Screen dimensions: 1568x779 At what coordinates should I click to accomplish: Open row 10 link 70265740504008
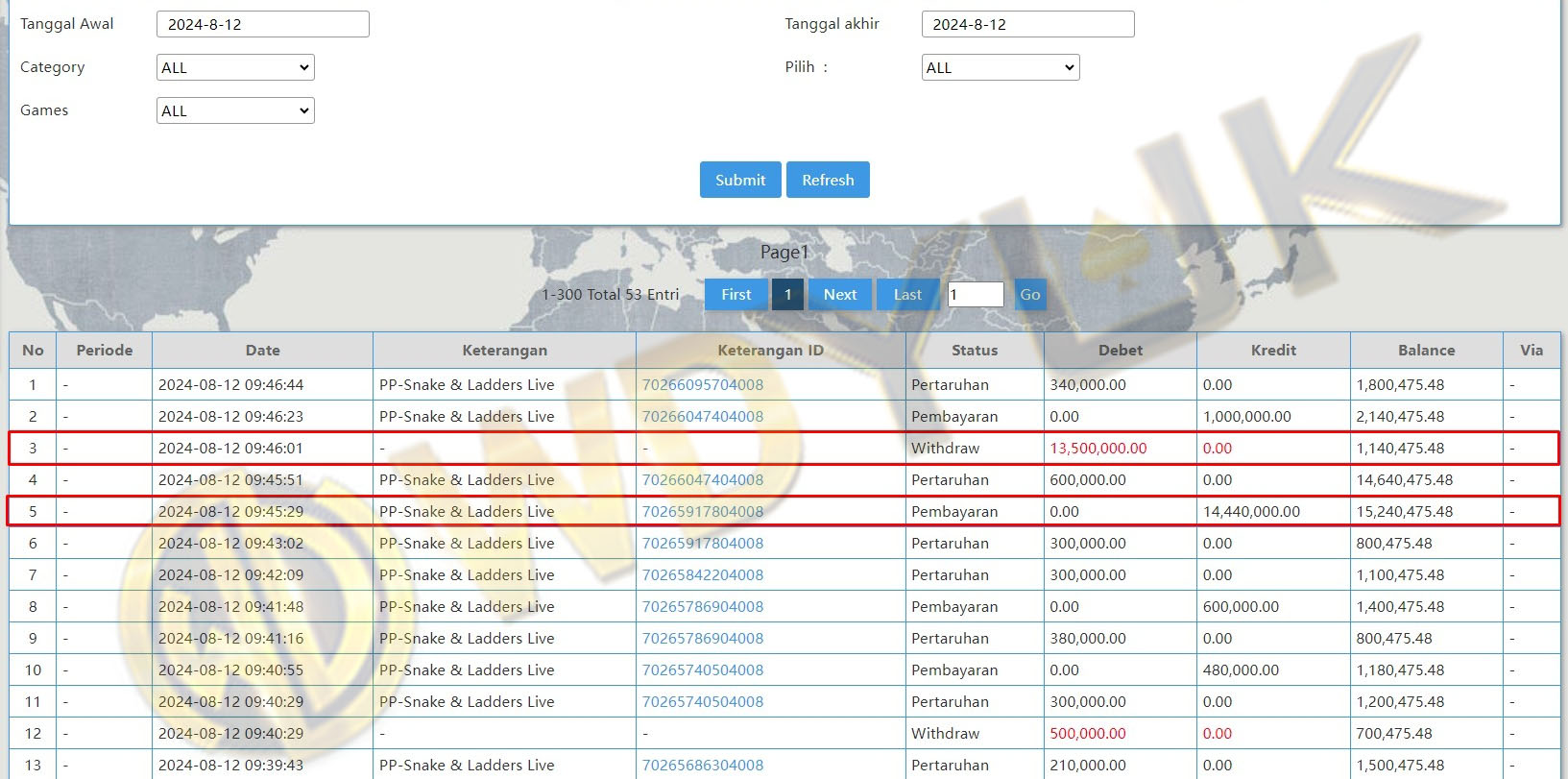[x=703, y=669]
